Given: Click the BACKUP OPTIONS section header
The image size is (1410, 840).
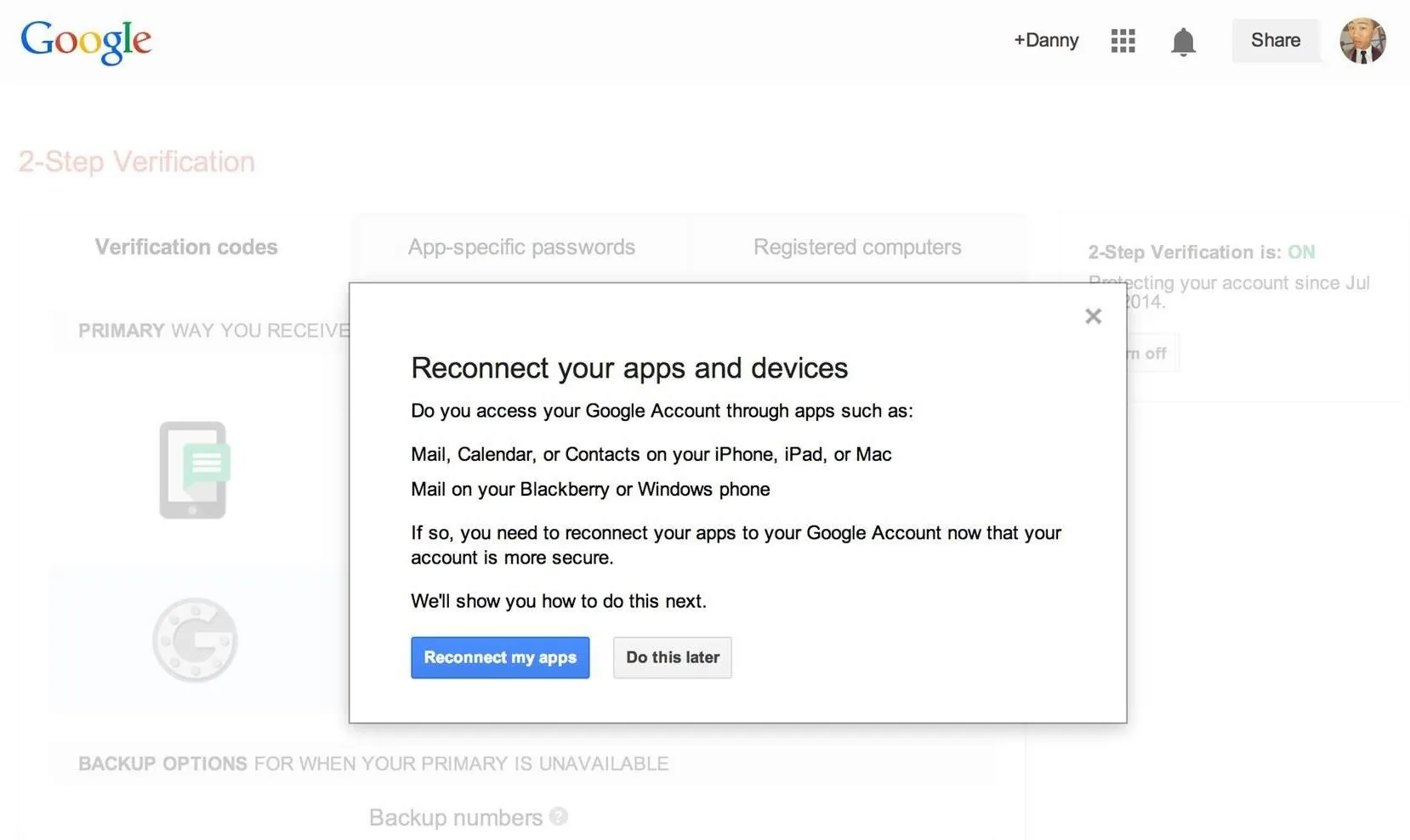Looking at the screenshot, I should pyautogui.click(x=373, y=763).
